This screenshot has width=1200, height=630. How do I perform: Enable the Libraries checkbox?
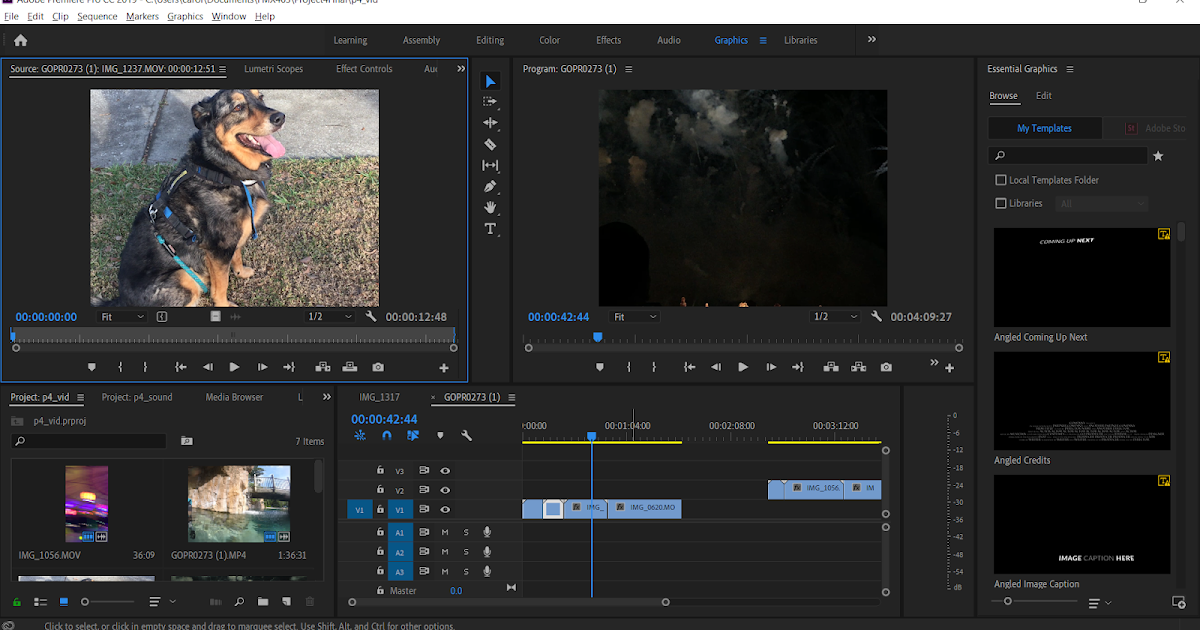pos(1001,204)
